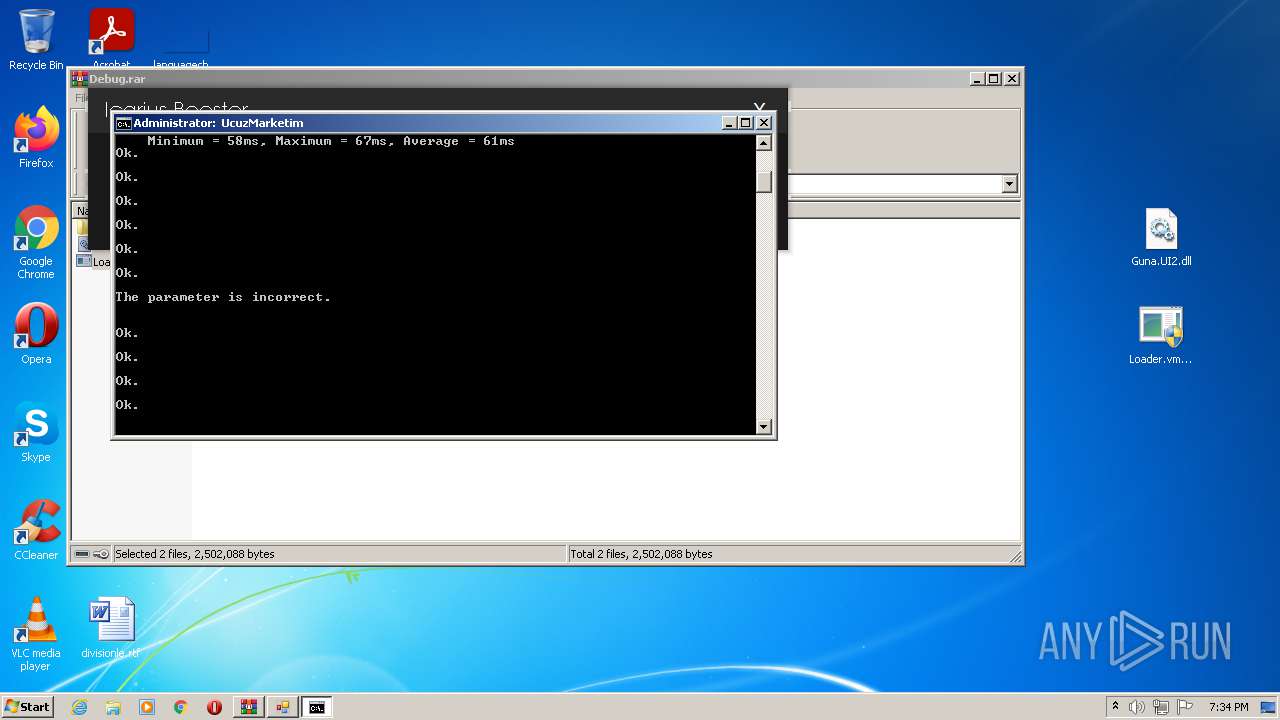Screen dimensions: 1280x720
Task: Select the divisionle.rtf document icon
Action: tap(111, 628)
